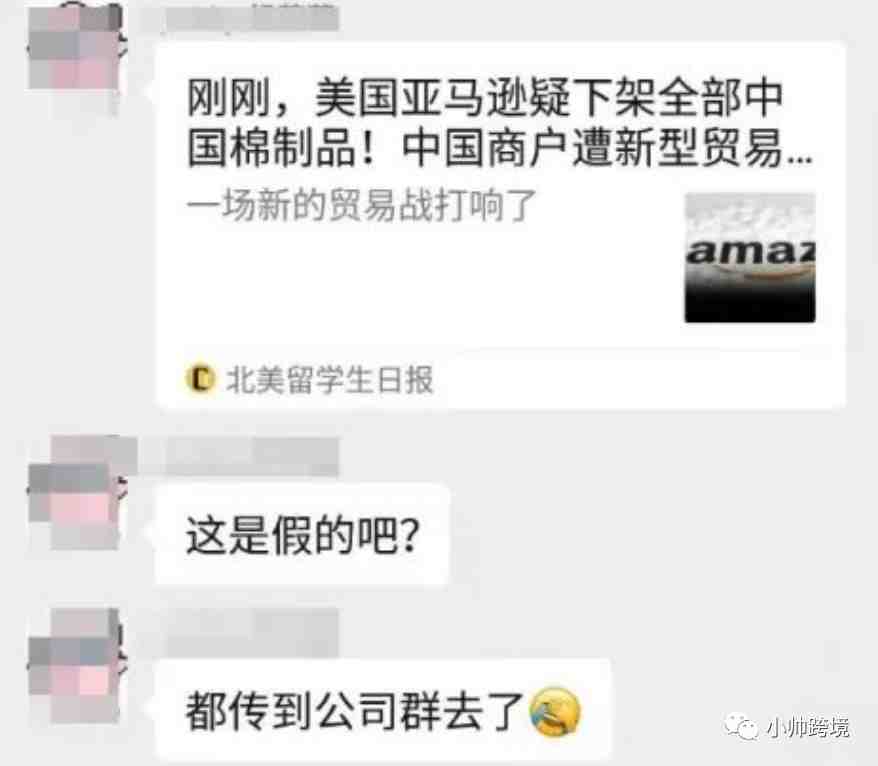Click the question mark ending 这是假的吧?

(411, 535)
